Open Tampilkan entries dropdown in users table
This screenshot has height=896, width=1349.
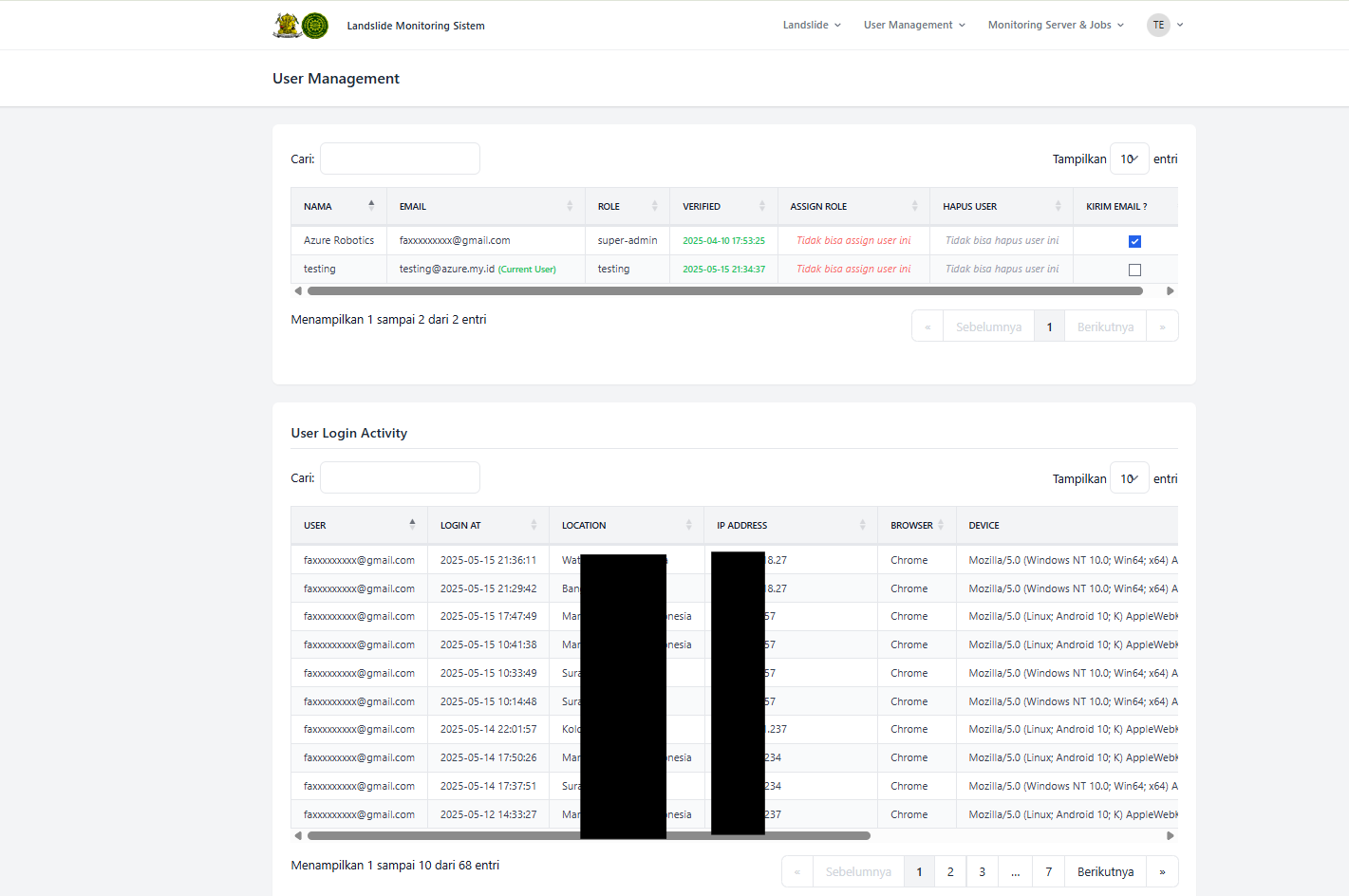(x=1129, y=159)
